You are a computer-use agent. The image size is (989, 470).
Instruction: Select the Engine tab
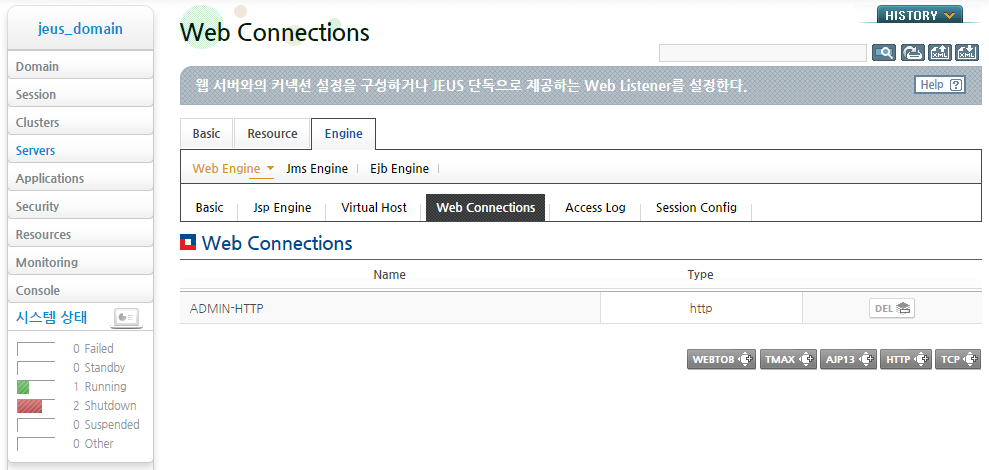tap(344, 134)
